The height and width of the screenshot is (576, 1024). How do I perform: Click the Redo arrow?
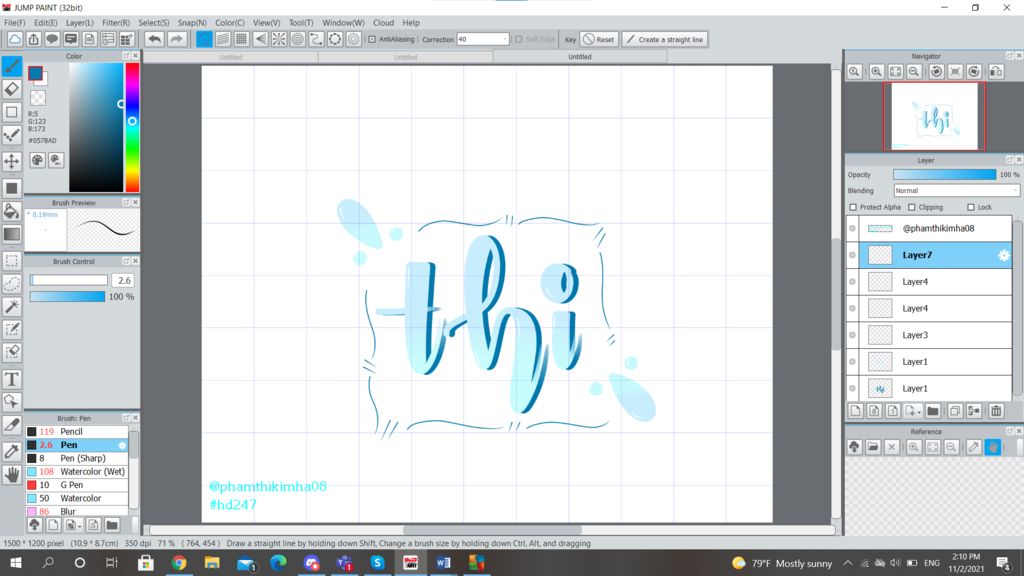pos(176,39)
